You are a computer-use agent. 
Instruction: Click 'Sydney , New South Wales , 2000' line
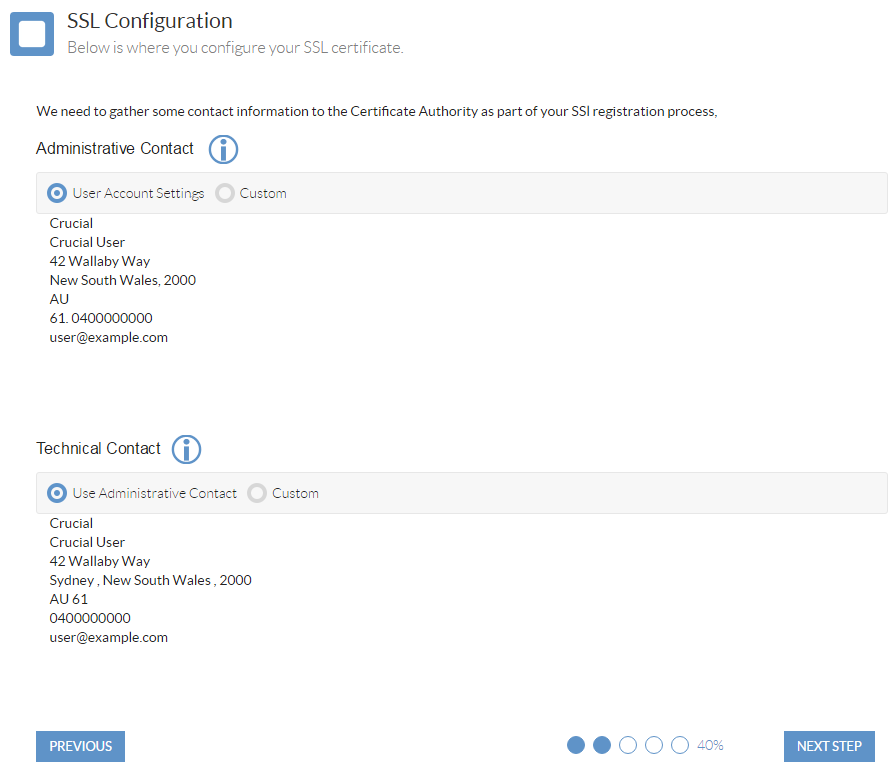(x=150, y=580)
